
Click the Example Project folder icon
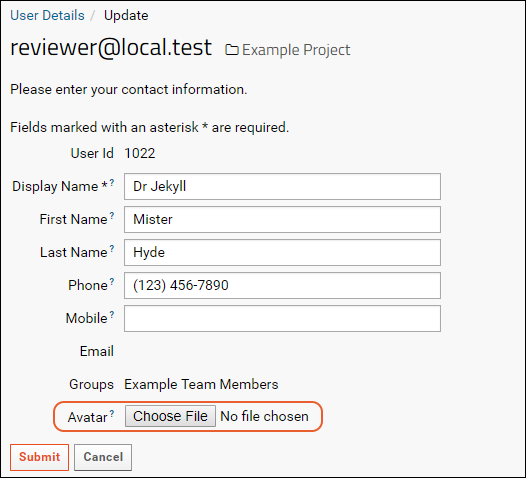pos(231,50)
